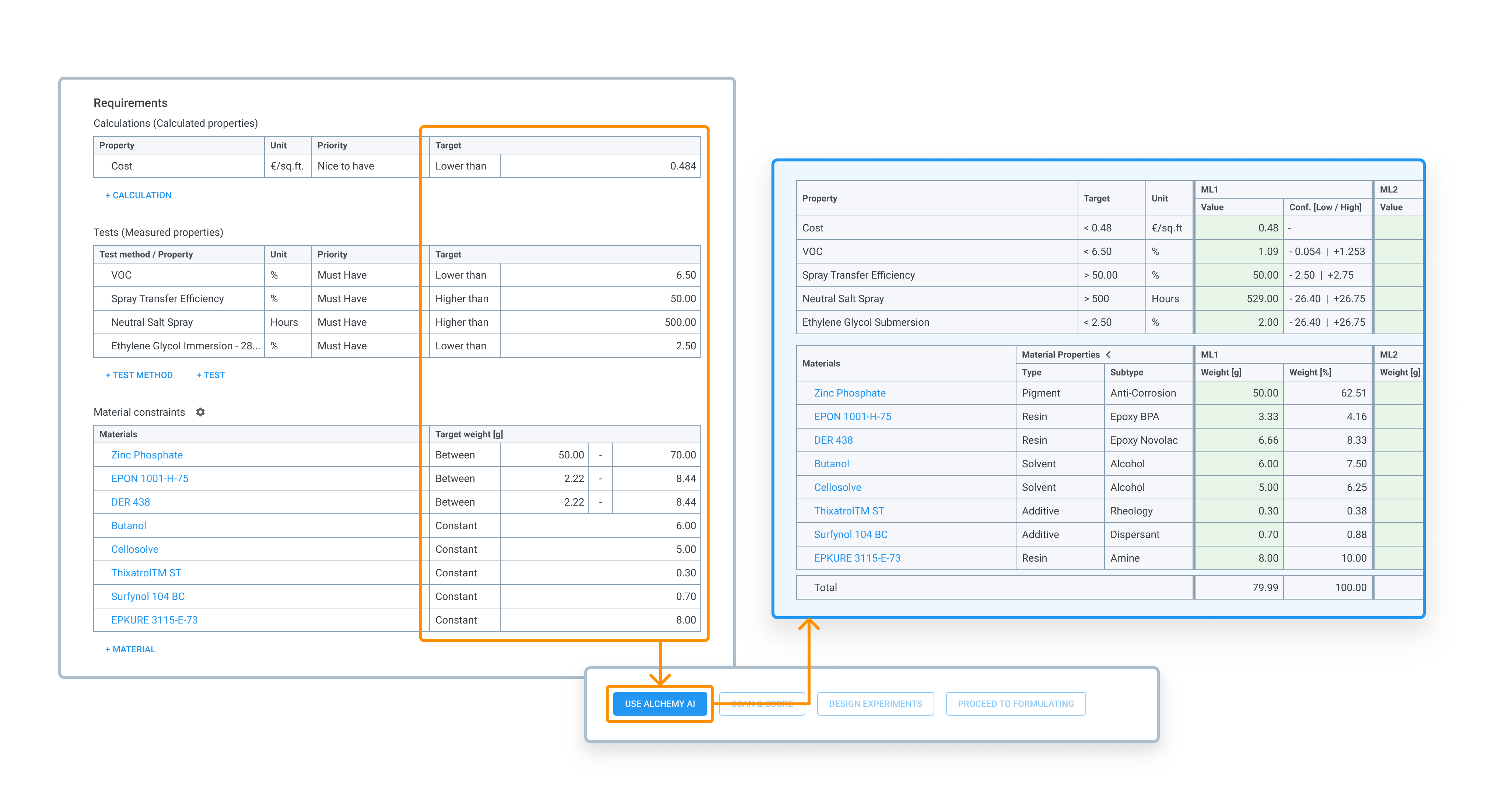Image resolution: width=1512 pixels, height=796 pixels.
Task: Click the USE ALCHEMY AI button
Action: (659, 703)
